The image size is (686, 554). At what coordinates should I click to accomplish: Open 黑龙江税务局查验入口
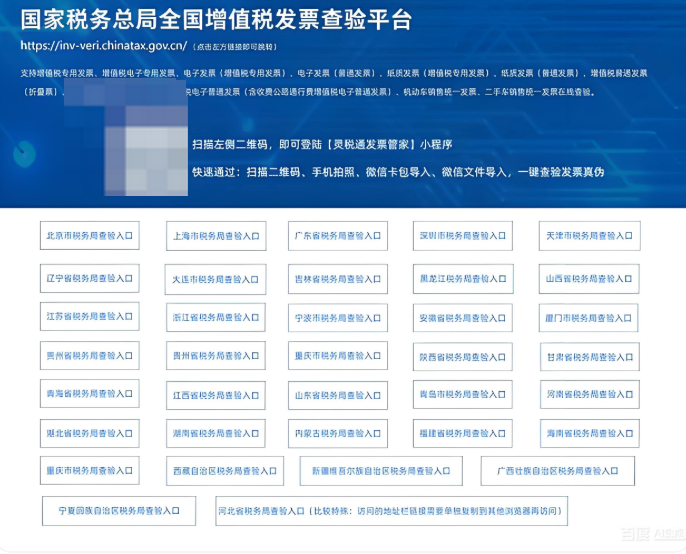tap(463, 279)
